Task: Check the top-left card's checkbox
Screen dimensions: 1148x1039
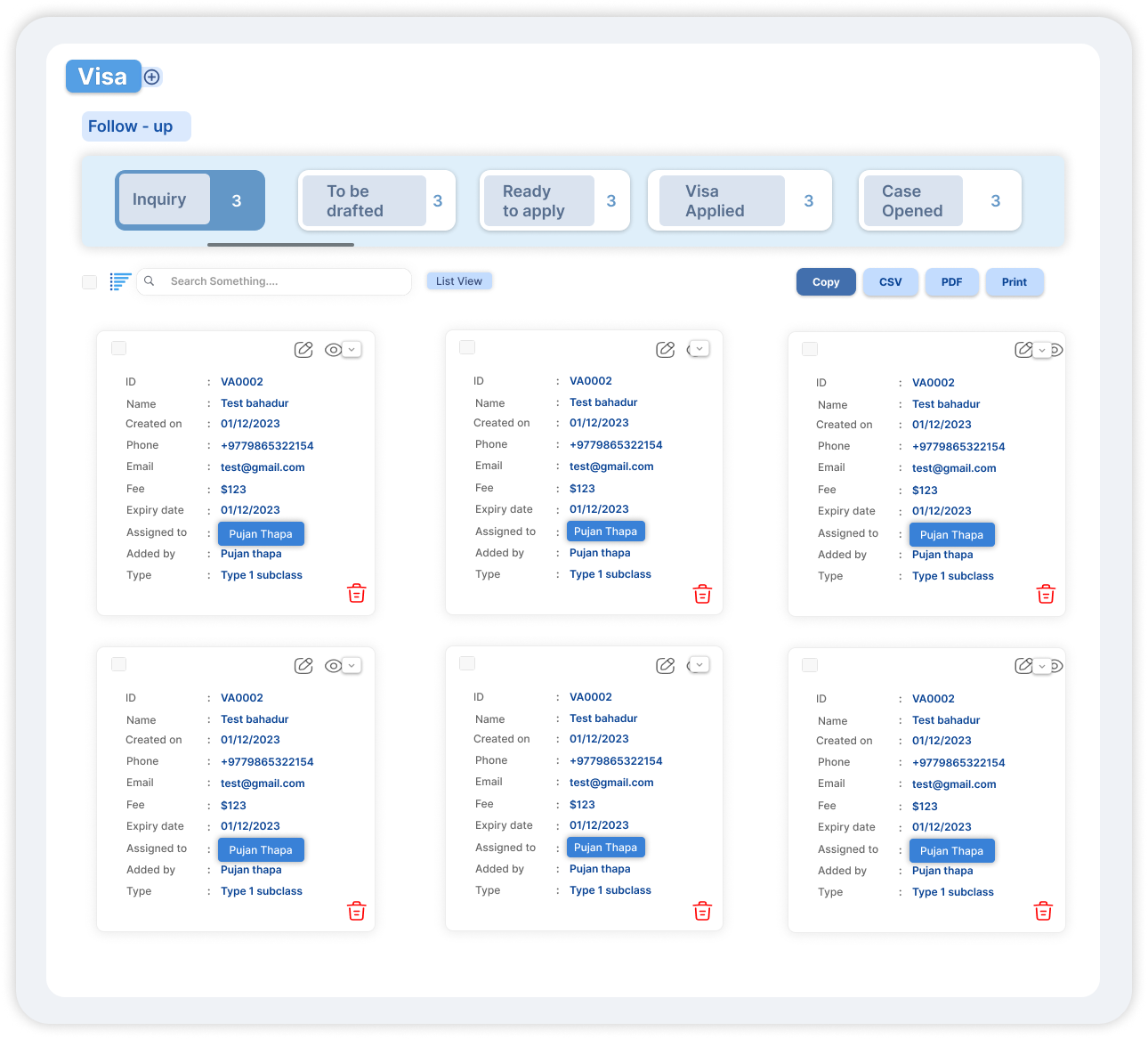Action: (x=118, y=348)
